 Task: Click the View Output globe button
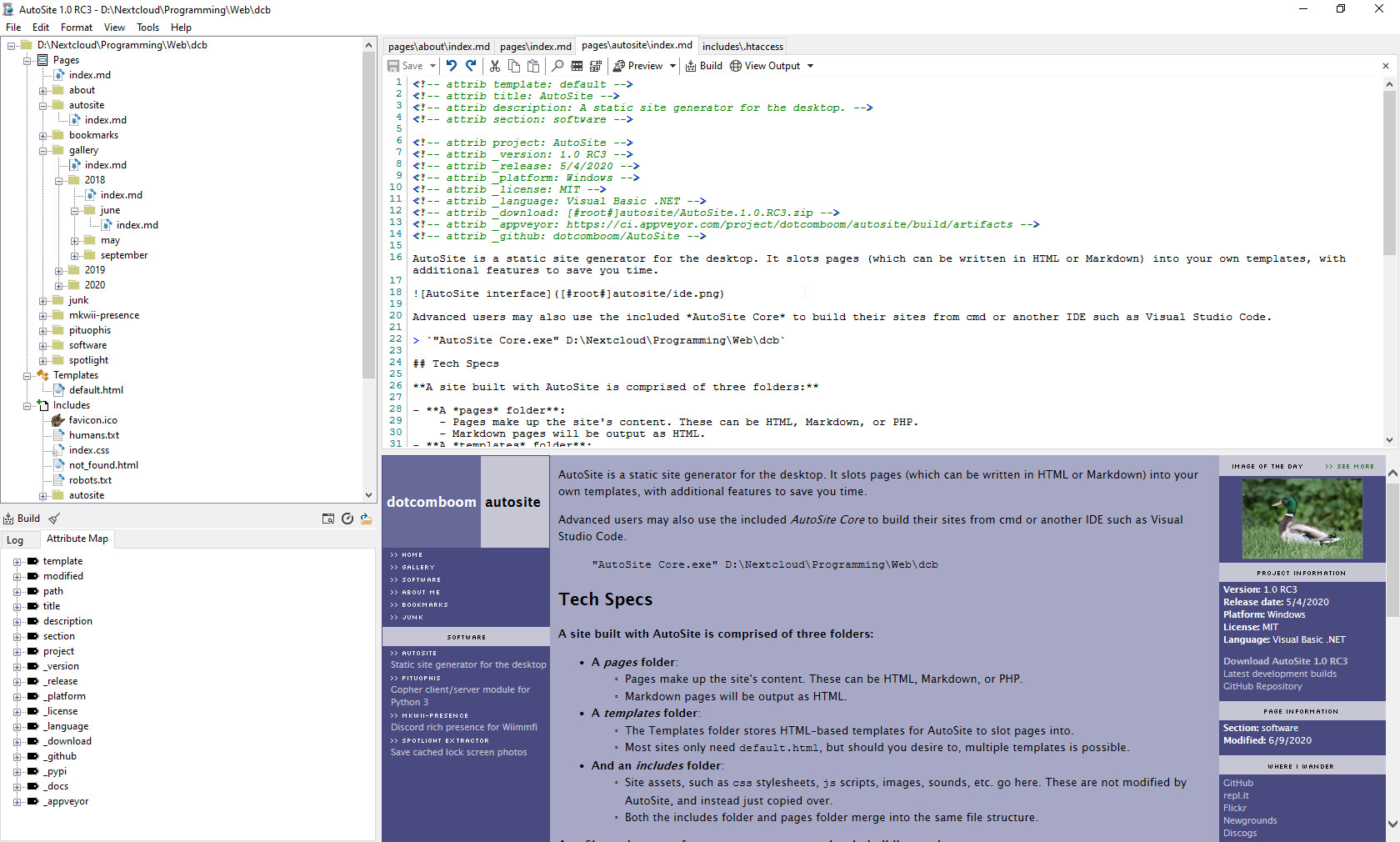point(765,66)
